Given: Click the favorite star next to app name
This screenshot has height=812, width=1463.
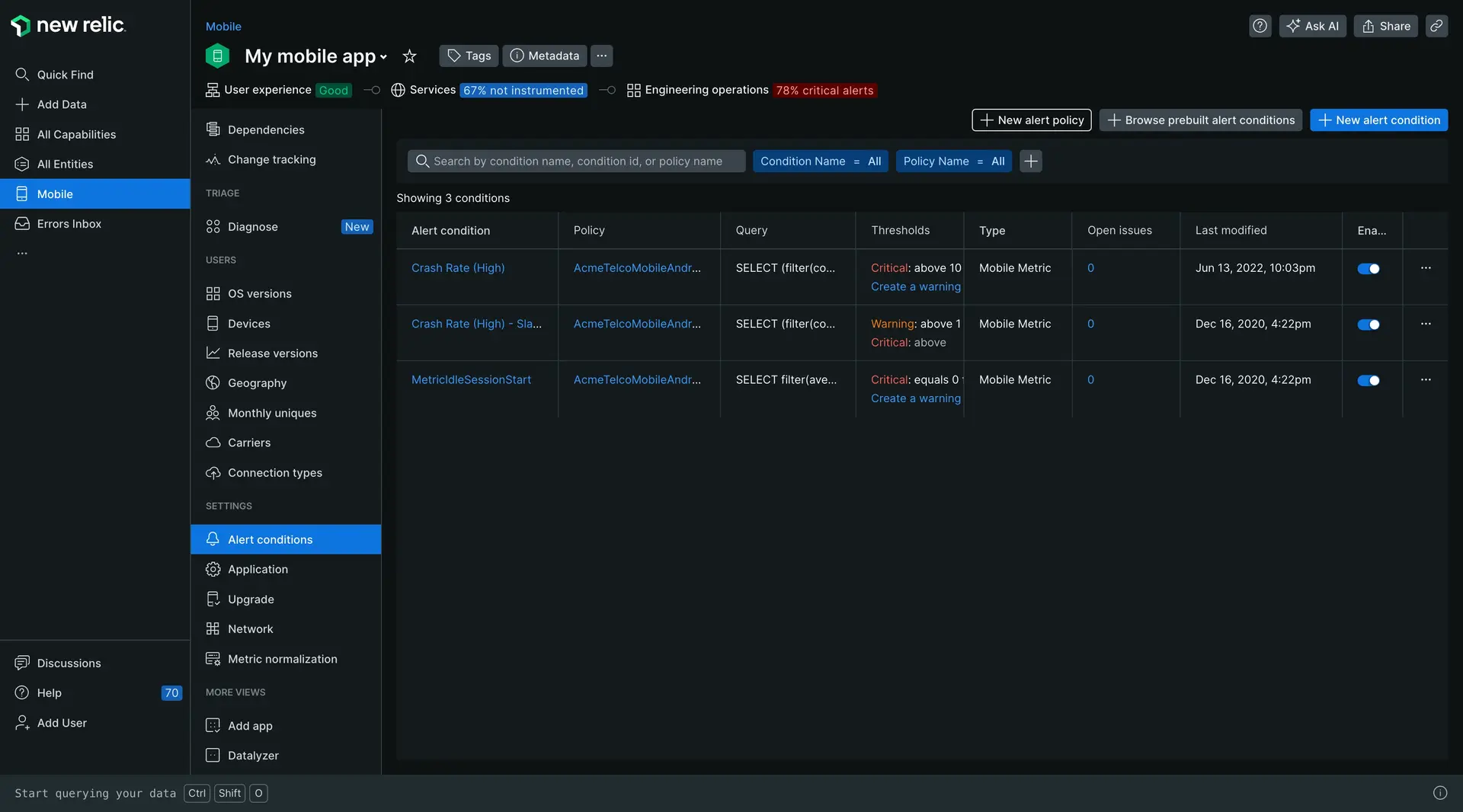Looking at the screenshot, I should (x=409, y=56).
